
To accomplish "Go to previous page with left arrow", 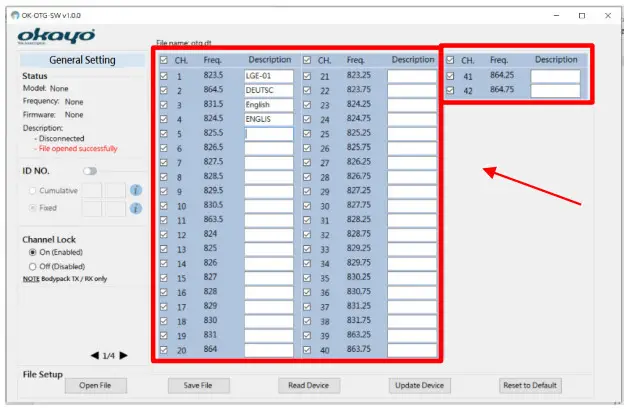I will tap(95, 355).
